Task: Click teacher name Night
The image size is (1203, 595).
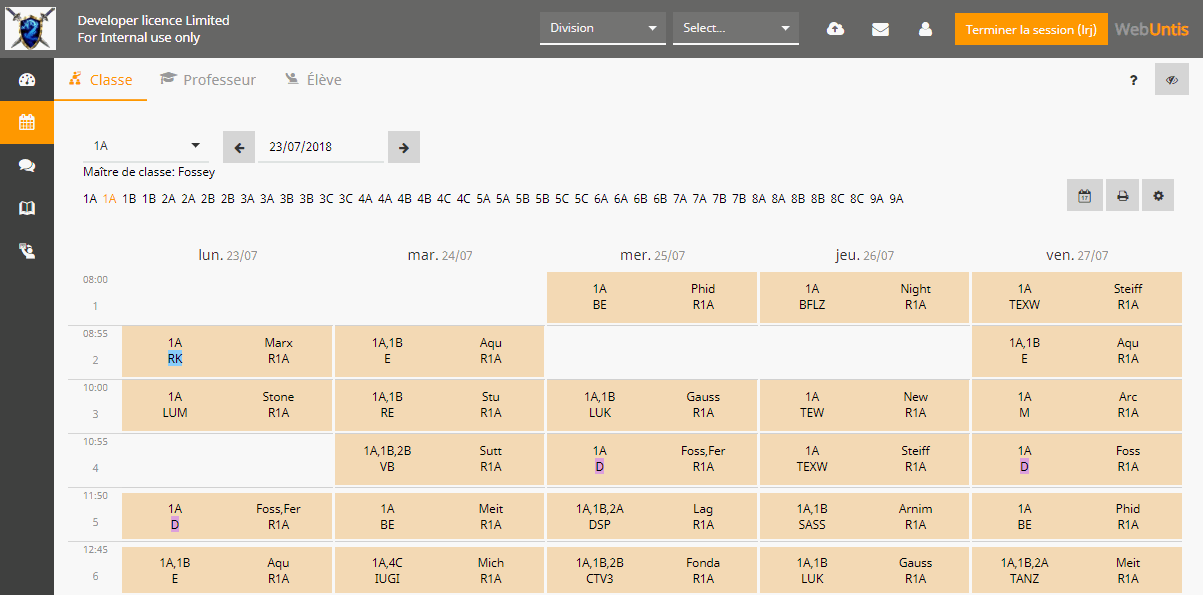Action: (916, 289)
